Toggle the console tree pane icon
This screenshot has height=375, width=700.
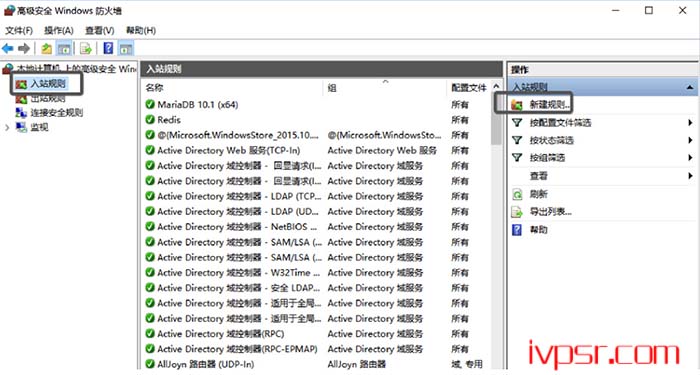coord(64,48)
